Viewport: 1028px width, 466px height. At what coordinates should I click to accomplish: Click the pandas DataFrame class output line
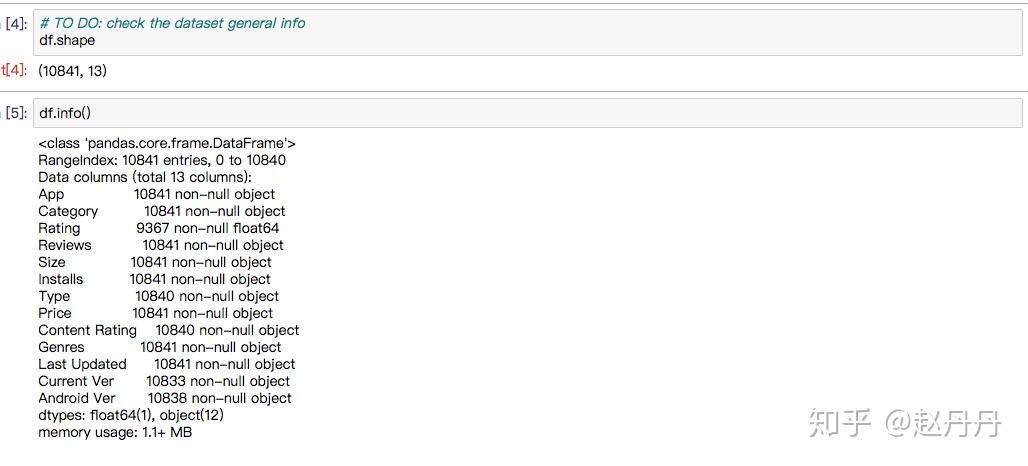click(167, 143)
